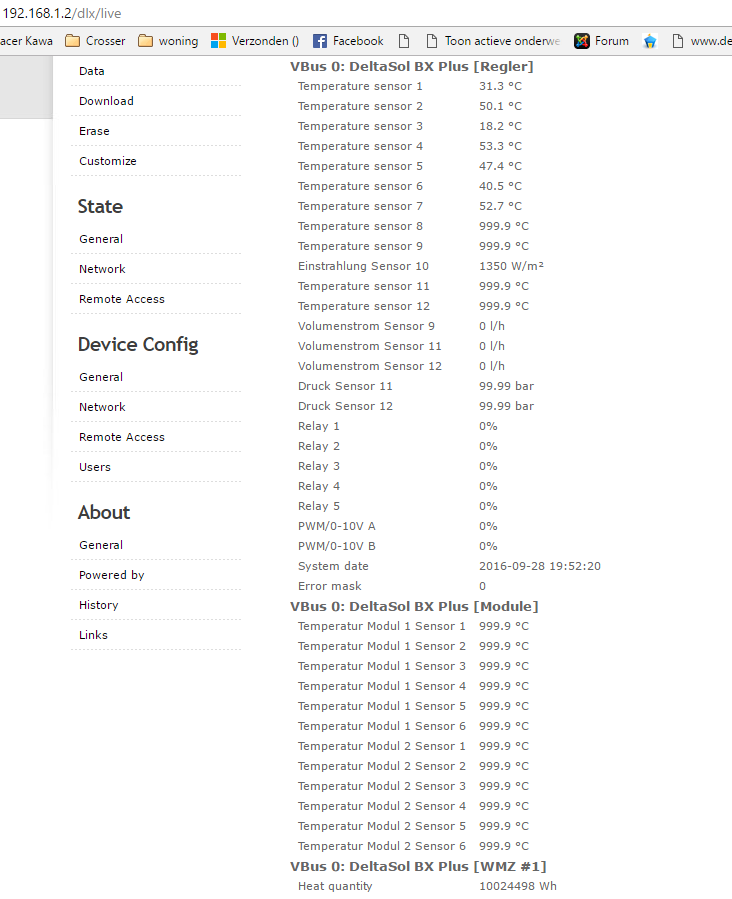The width and height of the screenshot is (732, 899).
Task: Open the Links sidebar entry
Action: point(93,635)
